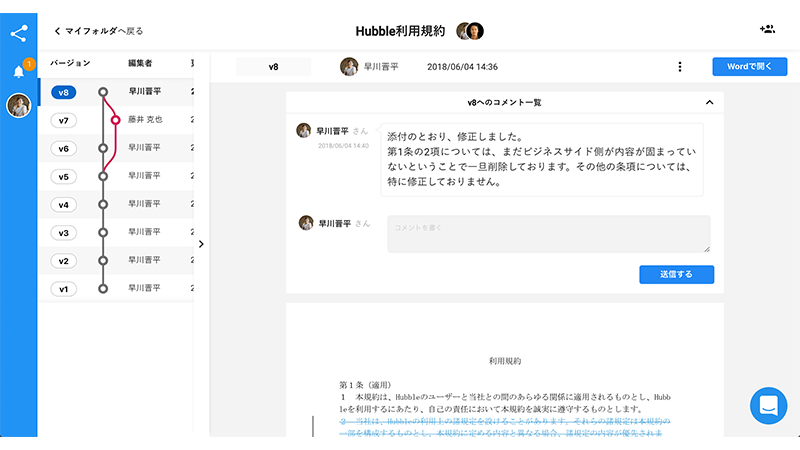800x450 pixels.
Task: Open the three-dot more options menu
Action: click(680, 67)
